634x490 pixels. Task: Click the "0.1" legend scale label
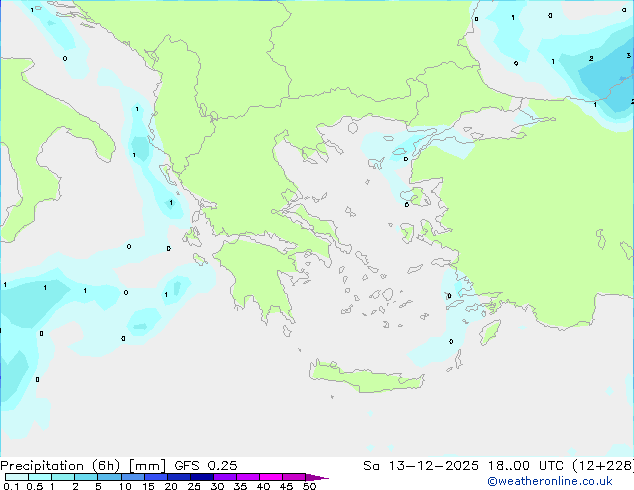pos(11,486)
